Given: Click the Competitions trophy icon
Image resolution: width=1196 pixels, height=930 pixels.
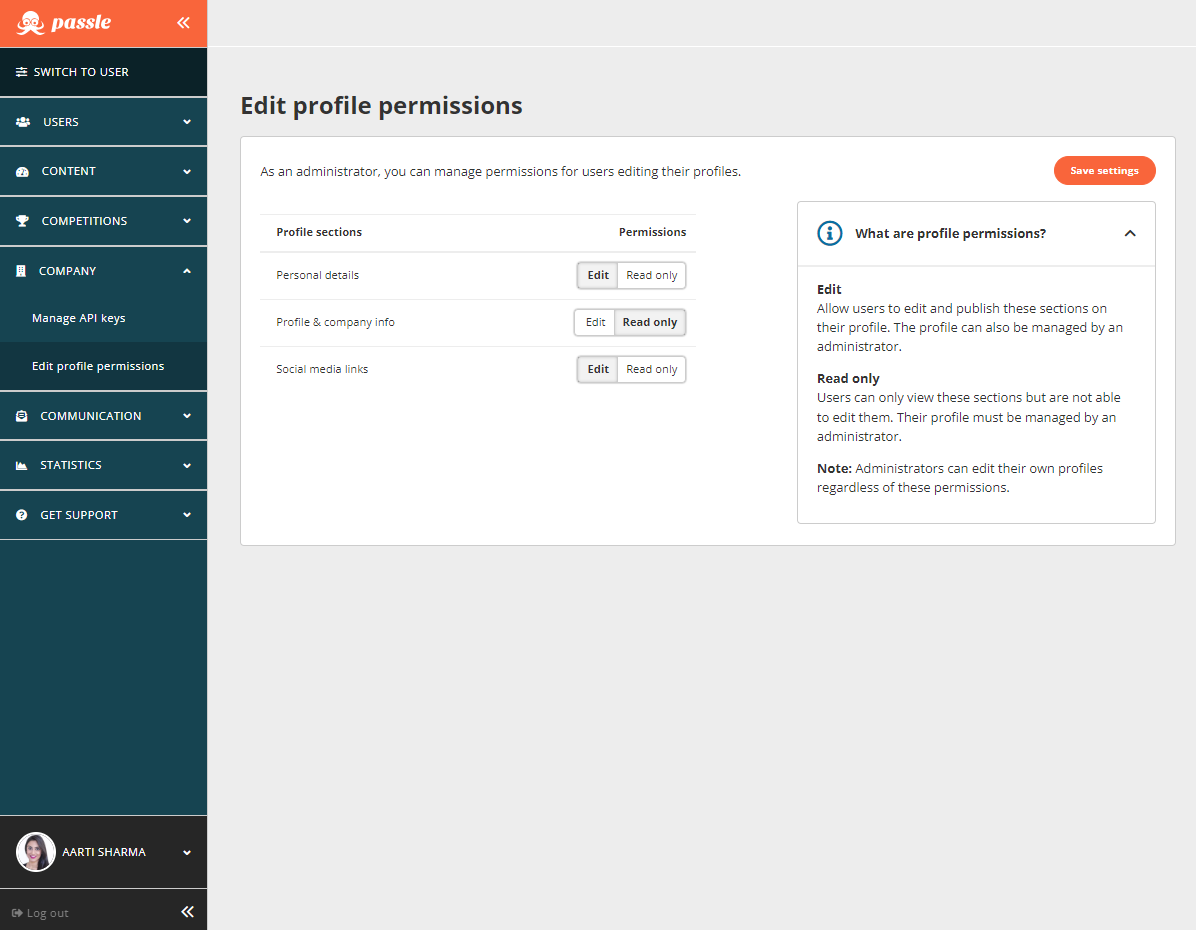Looking at the screenshot, I should [x=22, y=221].
